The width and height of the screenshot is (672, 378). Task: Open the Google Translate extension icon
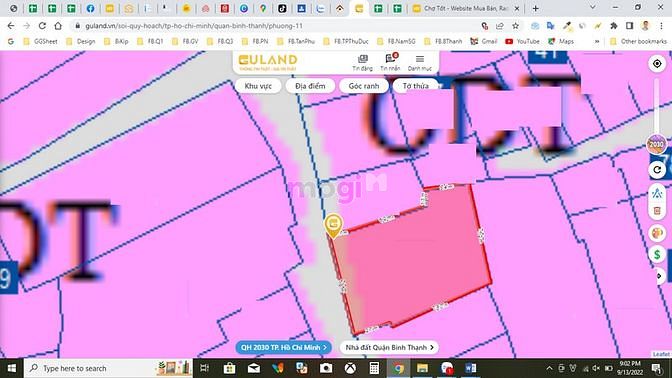click(551, 26)
